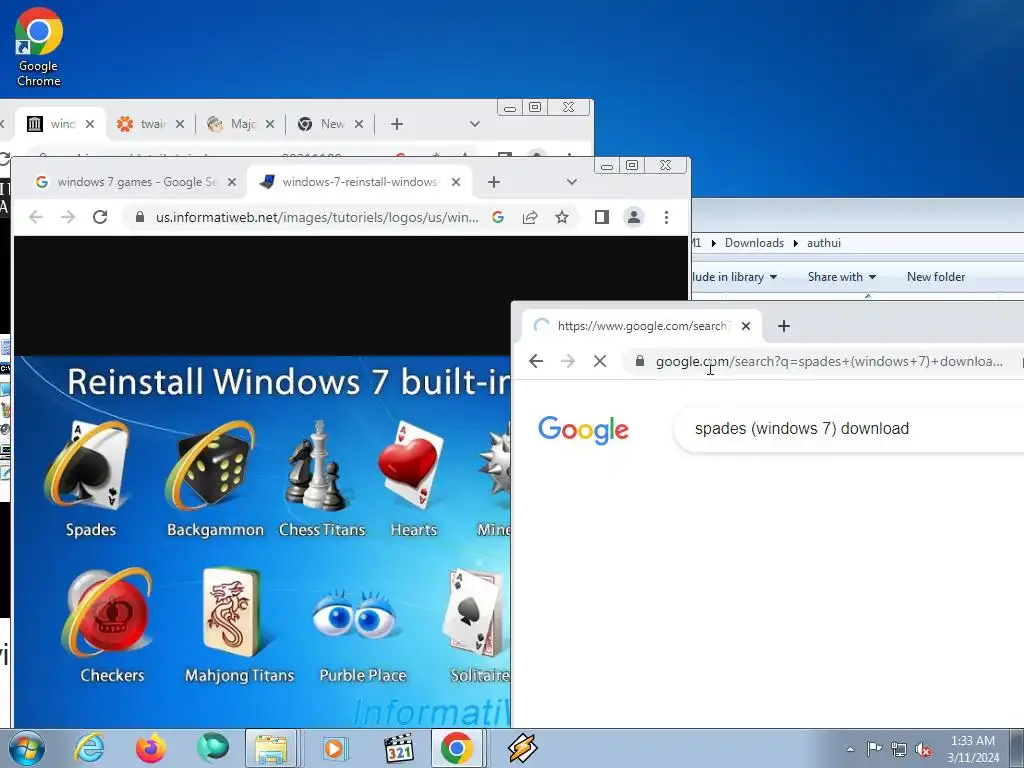1024x768 pixels.
Task: Click the Chess Titans icon
Action: tap(317, 466)
